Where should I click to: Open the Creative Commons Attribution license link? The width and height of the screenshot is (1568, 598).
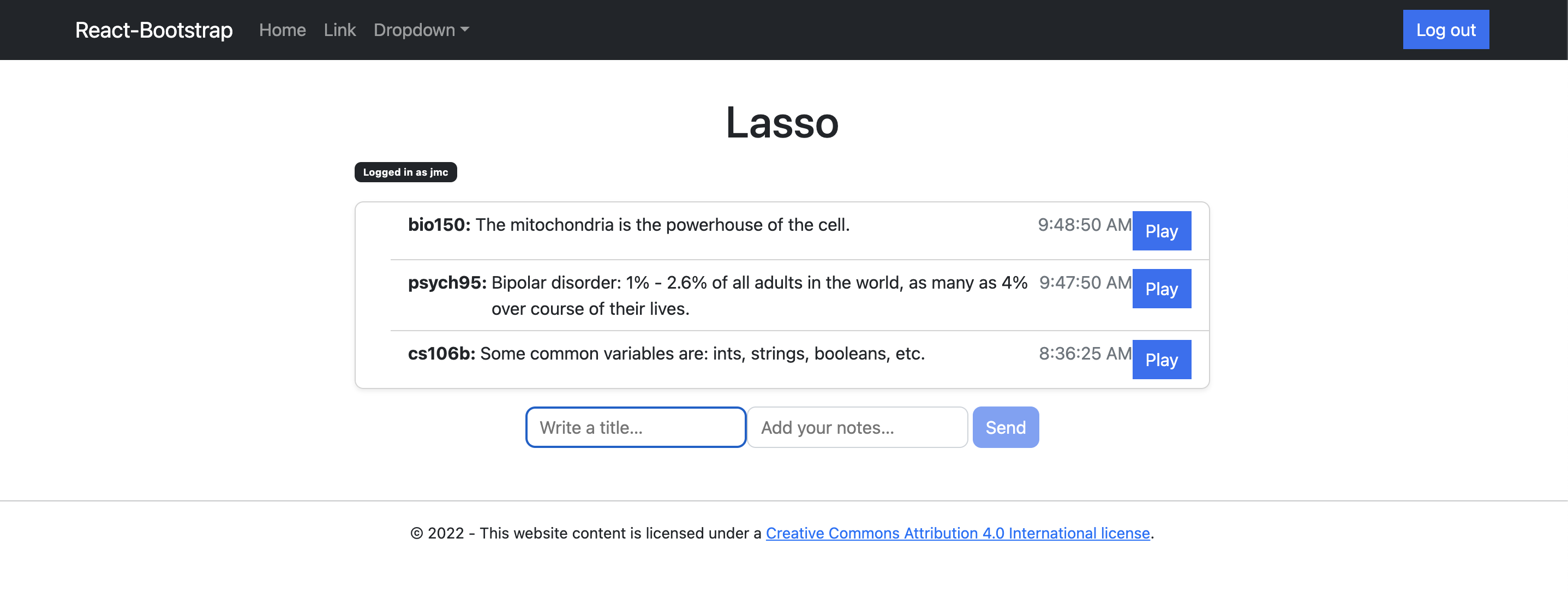[x=957, y=533]
